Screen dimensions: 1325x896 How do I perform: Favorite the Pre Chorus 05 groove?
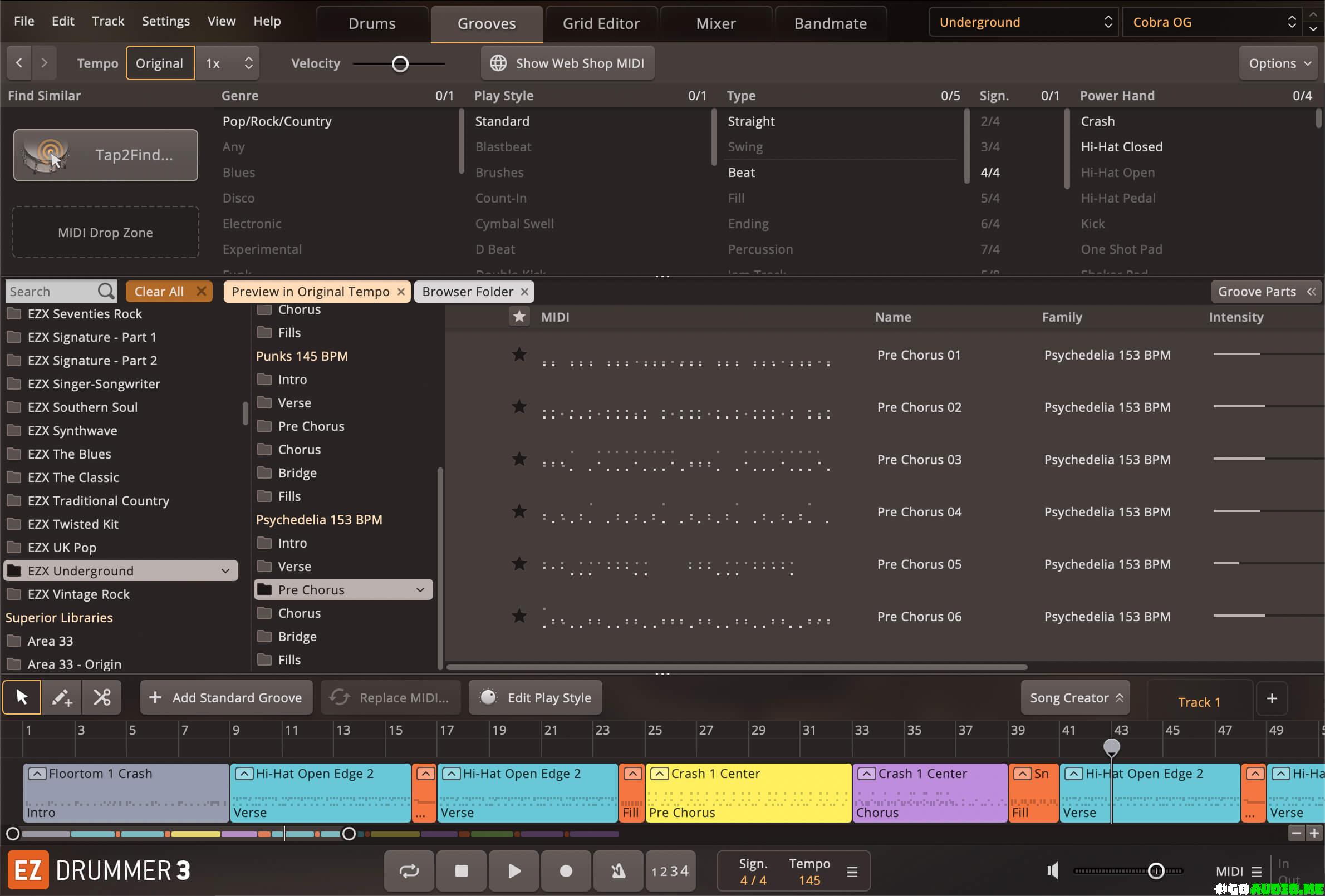pyautogui.click(x=519, y=564)
